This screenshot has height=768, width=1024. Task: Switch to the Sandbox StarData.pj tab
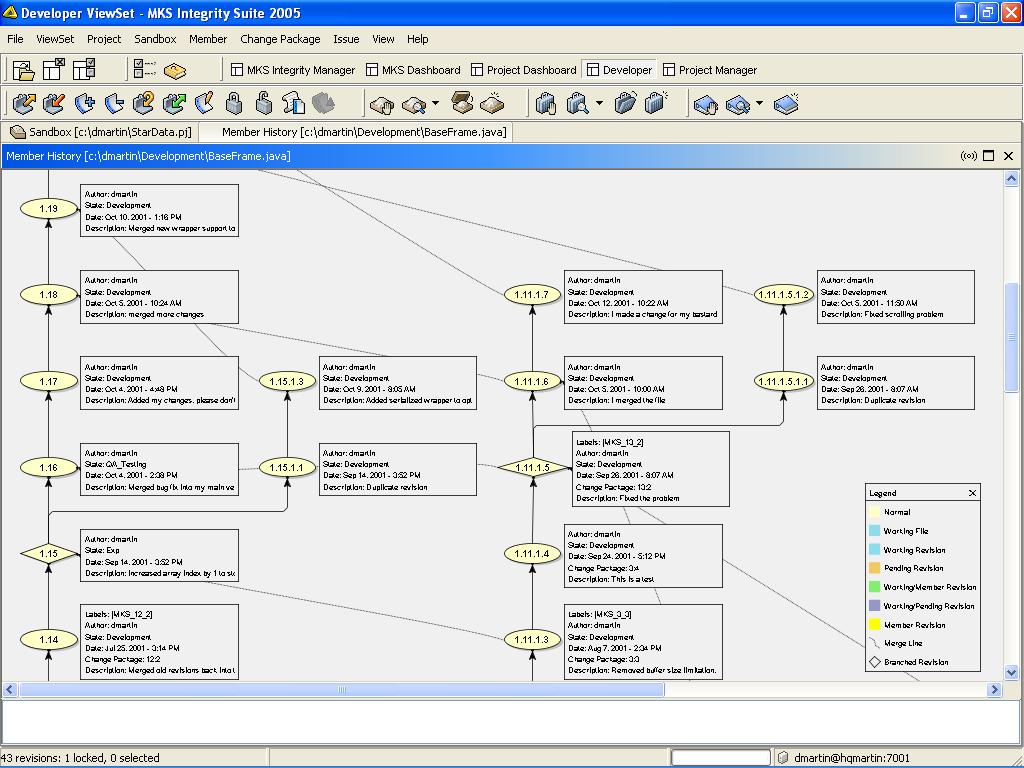click(x=101, y=132)
